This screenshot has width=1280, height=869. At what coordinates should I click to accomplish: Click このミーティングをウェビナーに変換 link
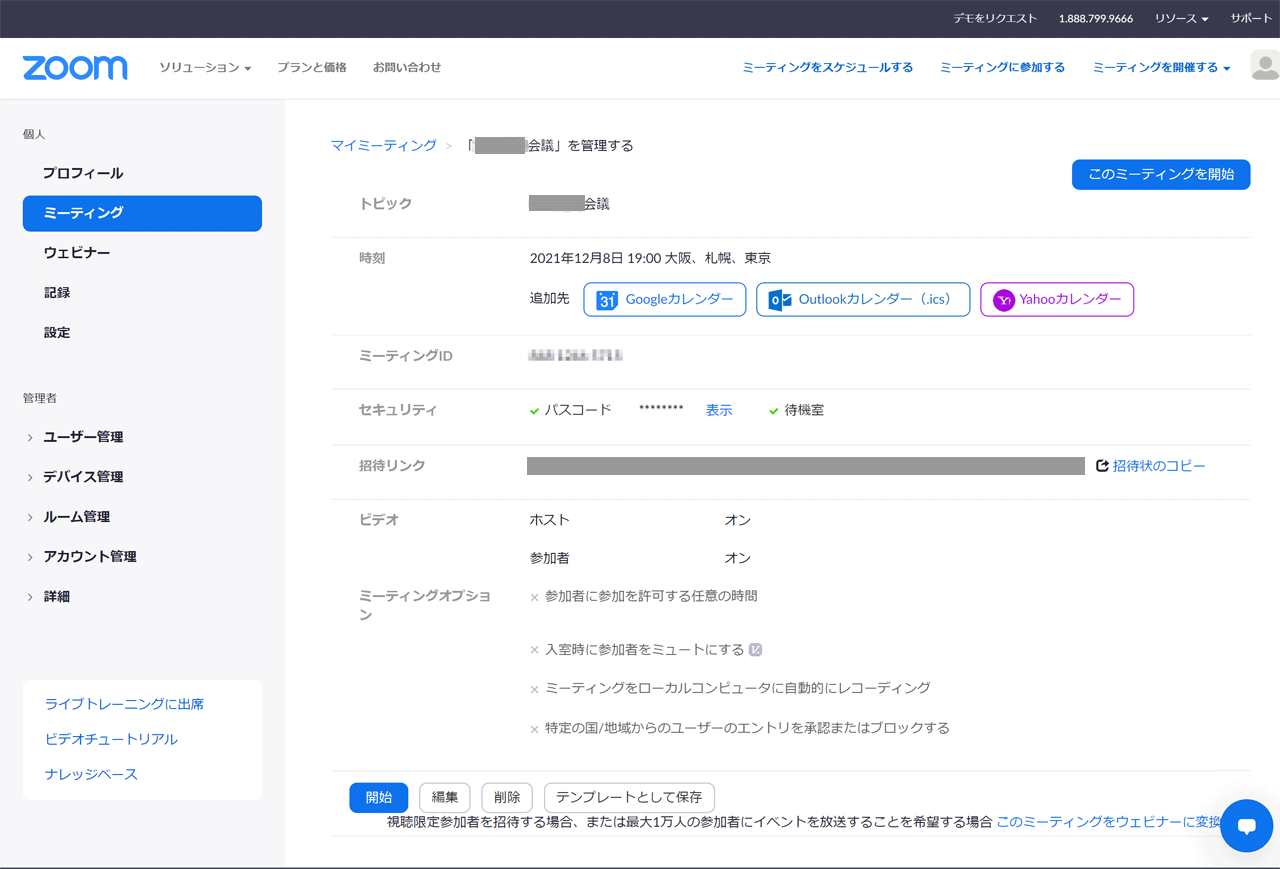[1109, 822]
